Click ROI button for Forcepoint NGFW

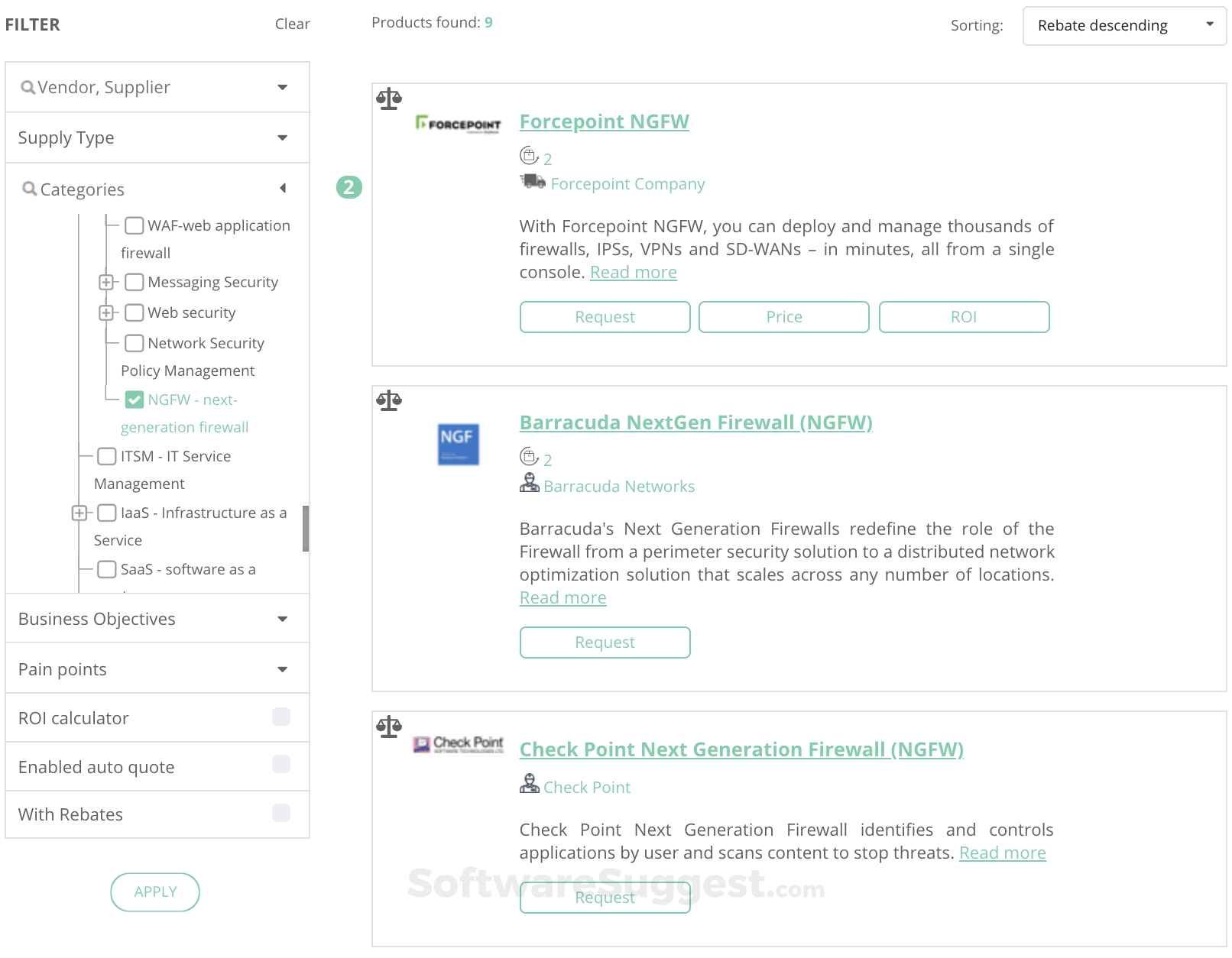[965, 317]
